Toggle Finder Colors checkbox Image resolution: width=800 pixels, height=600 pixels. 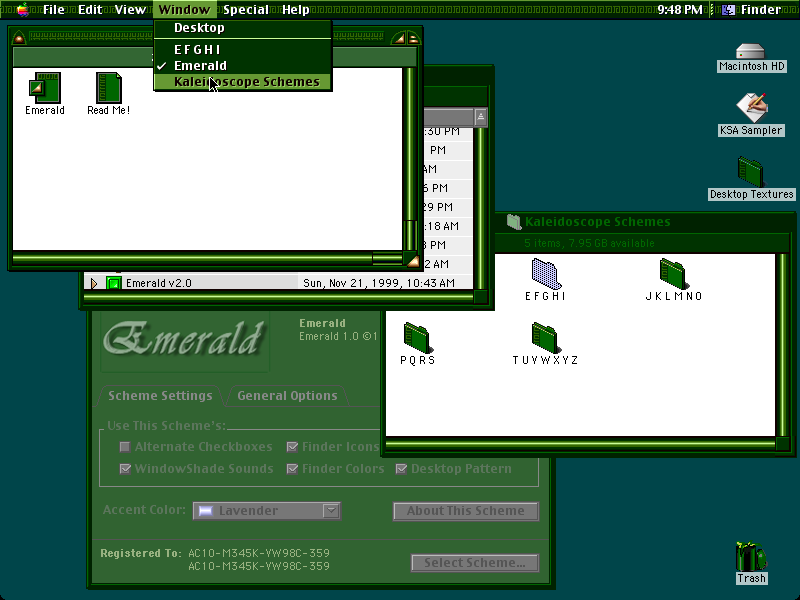coord(292,469)
